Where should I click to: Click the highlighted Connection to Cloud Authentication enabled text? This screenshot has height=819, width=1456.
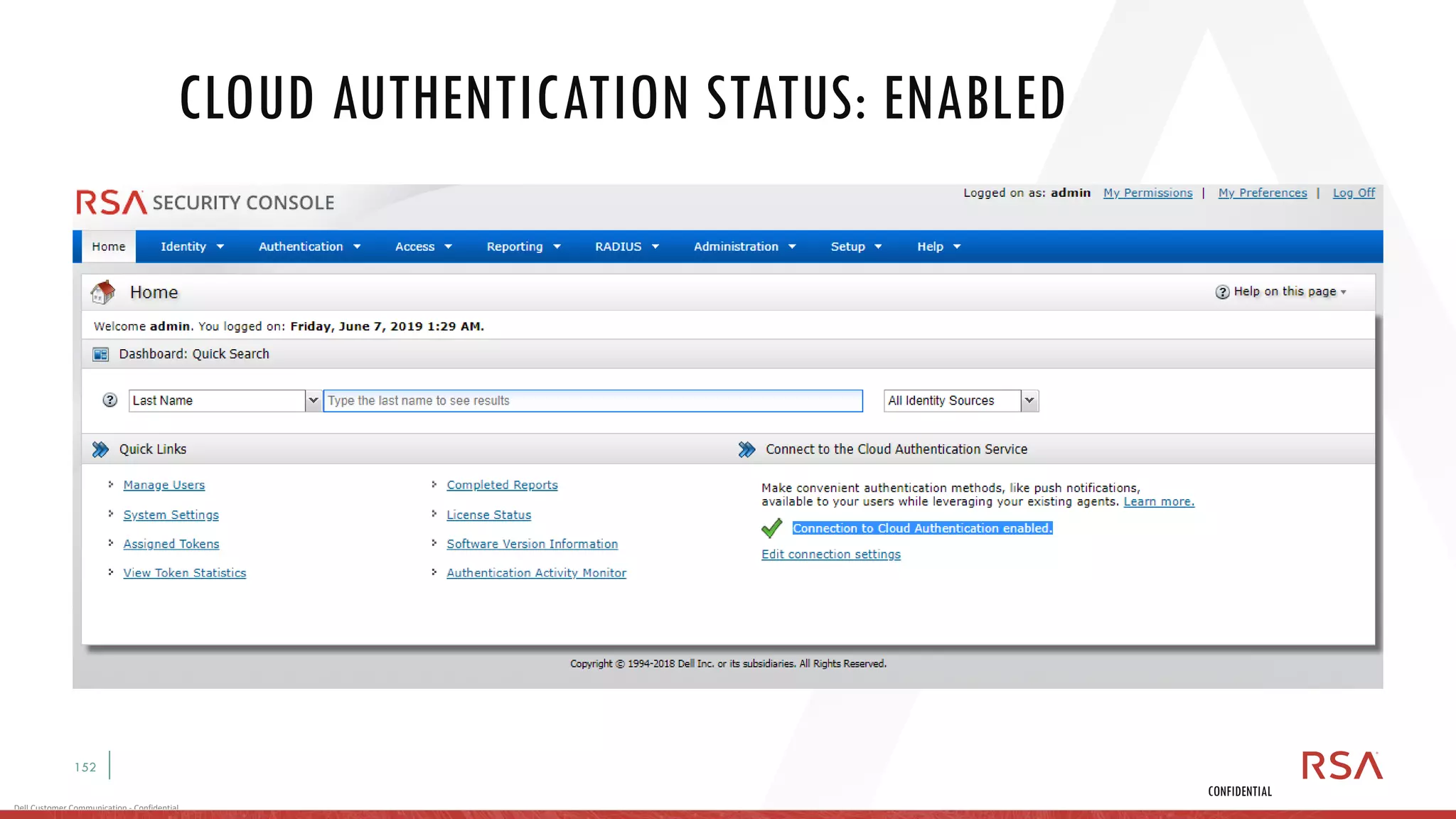[x=922, y=528]
